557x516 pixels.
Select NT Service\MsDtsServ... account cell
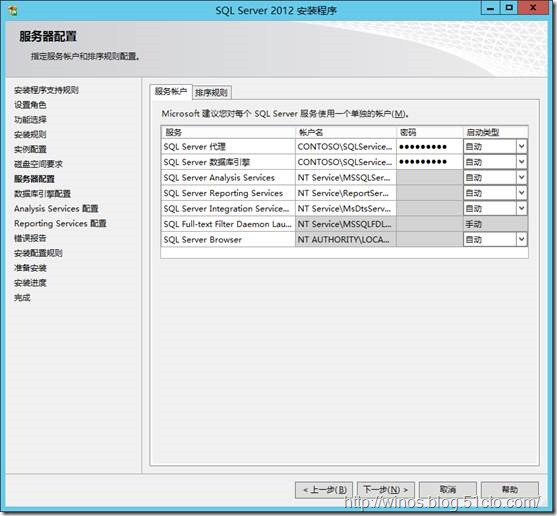(346, 208)
